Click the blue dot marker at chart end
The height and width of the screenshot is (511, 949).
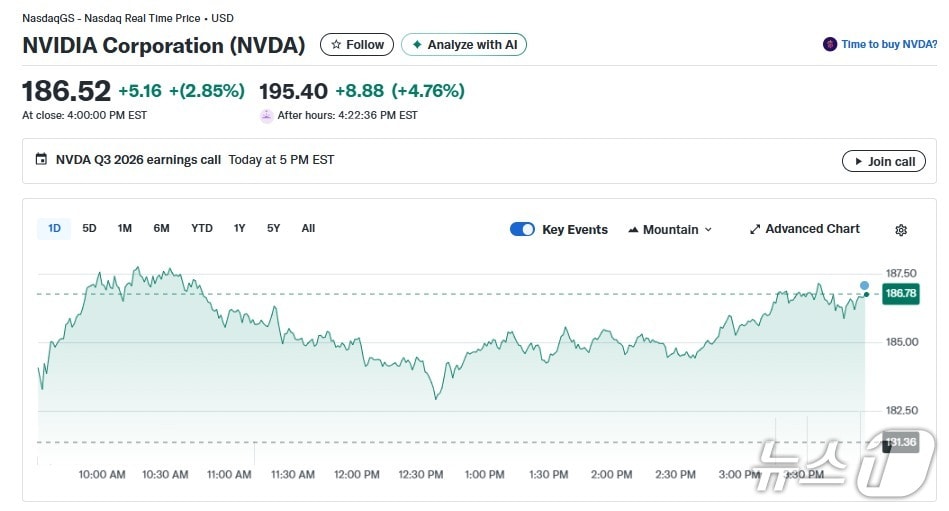pyautogui.click(x=864, y=285)
